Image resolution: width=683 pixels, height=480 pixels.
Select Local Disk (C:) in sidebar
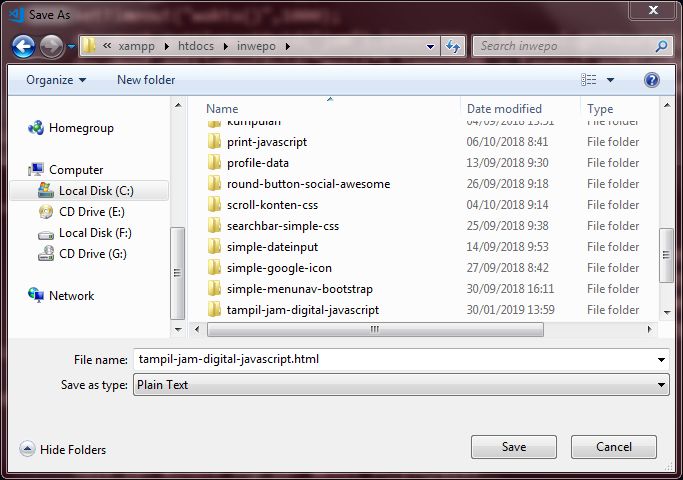(x=89, y=191)
